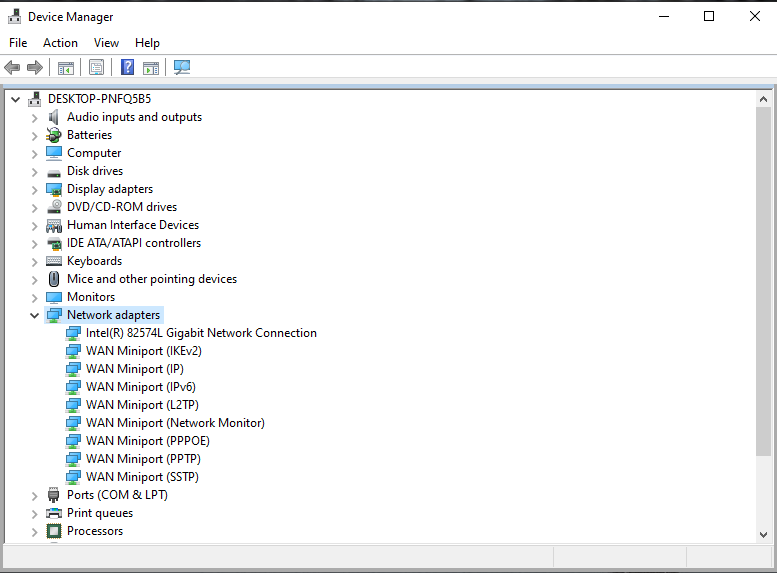Expand the Disk drives category chevron

pos(34,172)
